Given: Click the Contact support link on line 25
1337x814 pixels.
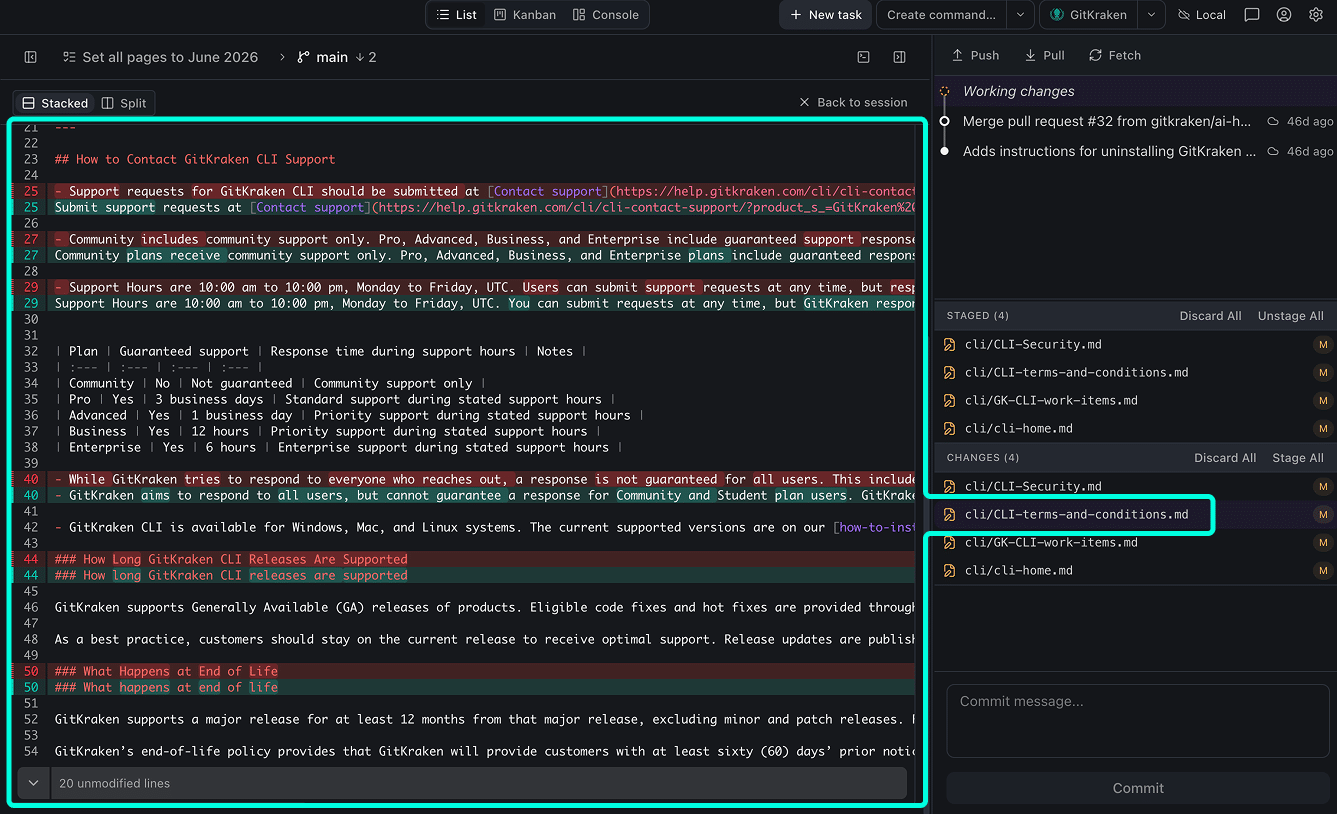Looking at the screenshot, I should [x=549, y=191].
